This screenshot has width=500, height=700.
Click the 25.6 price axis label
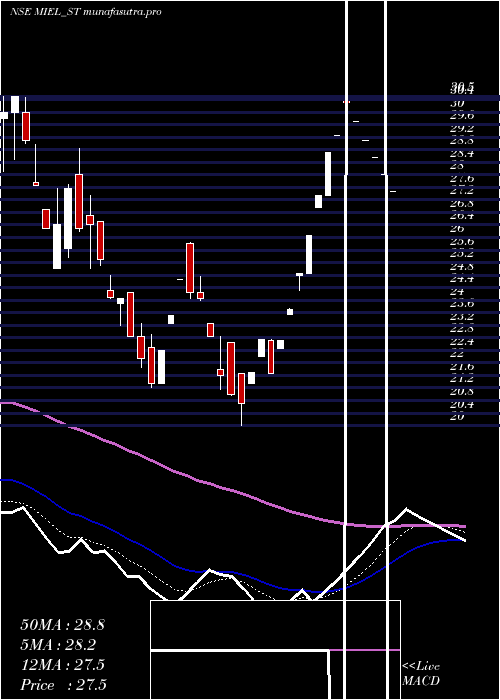click(x=462, y=242)
